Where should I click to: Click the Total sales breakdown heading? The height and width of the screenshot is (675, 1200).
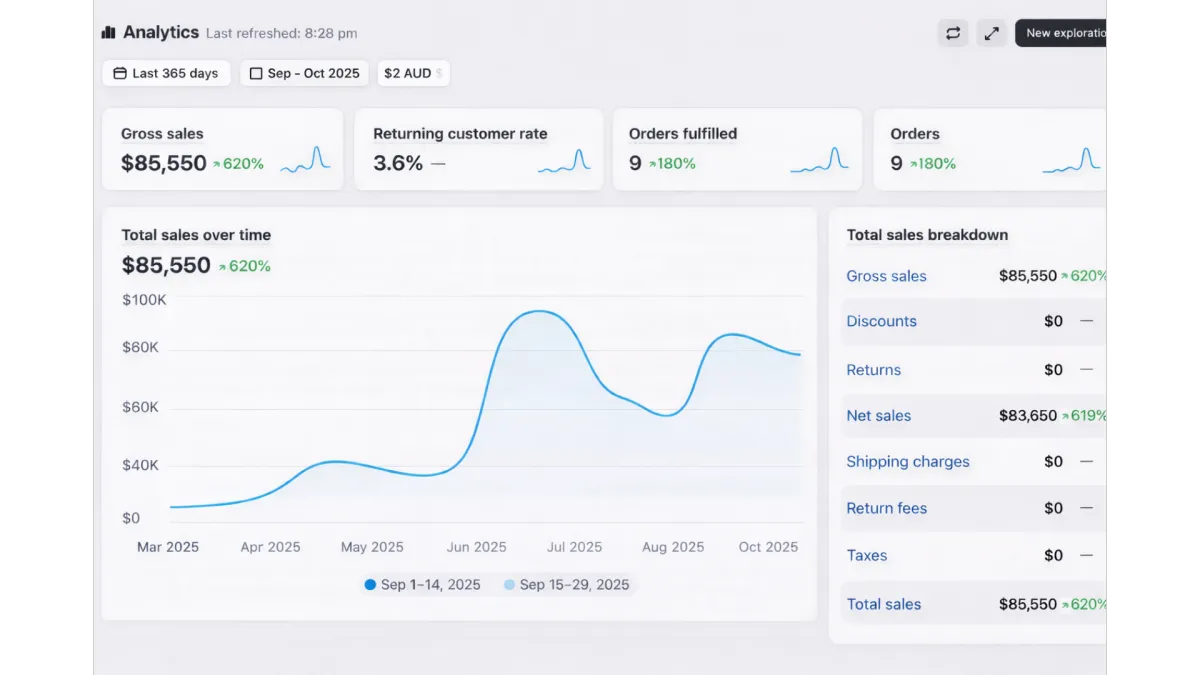[927, 235]
